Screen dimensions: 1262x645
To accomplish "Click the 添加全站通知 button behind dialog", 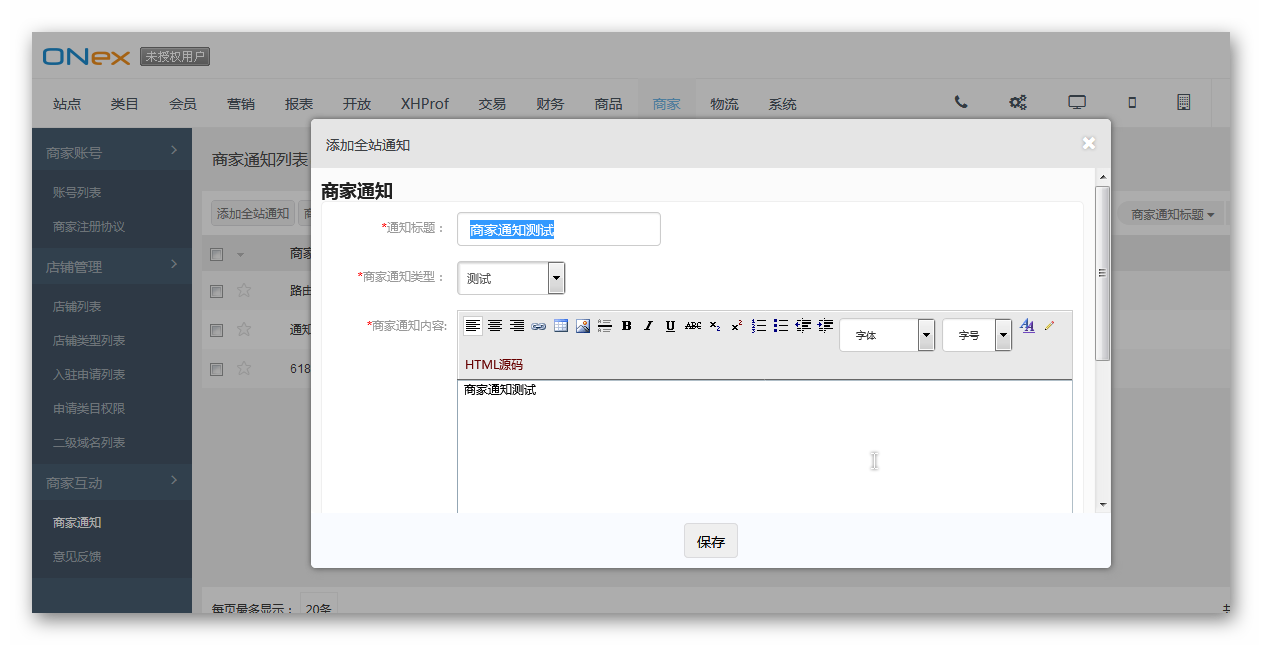I will 253,214.
